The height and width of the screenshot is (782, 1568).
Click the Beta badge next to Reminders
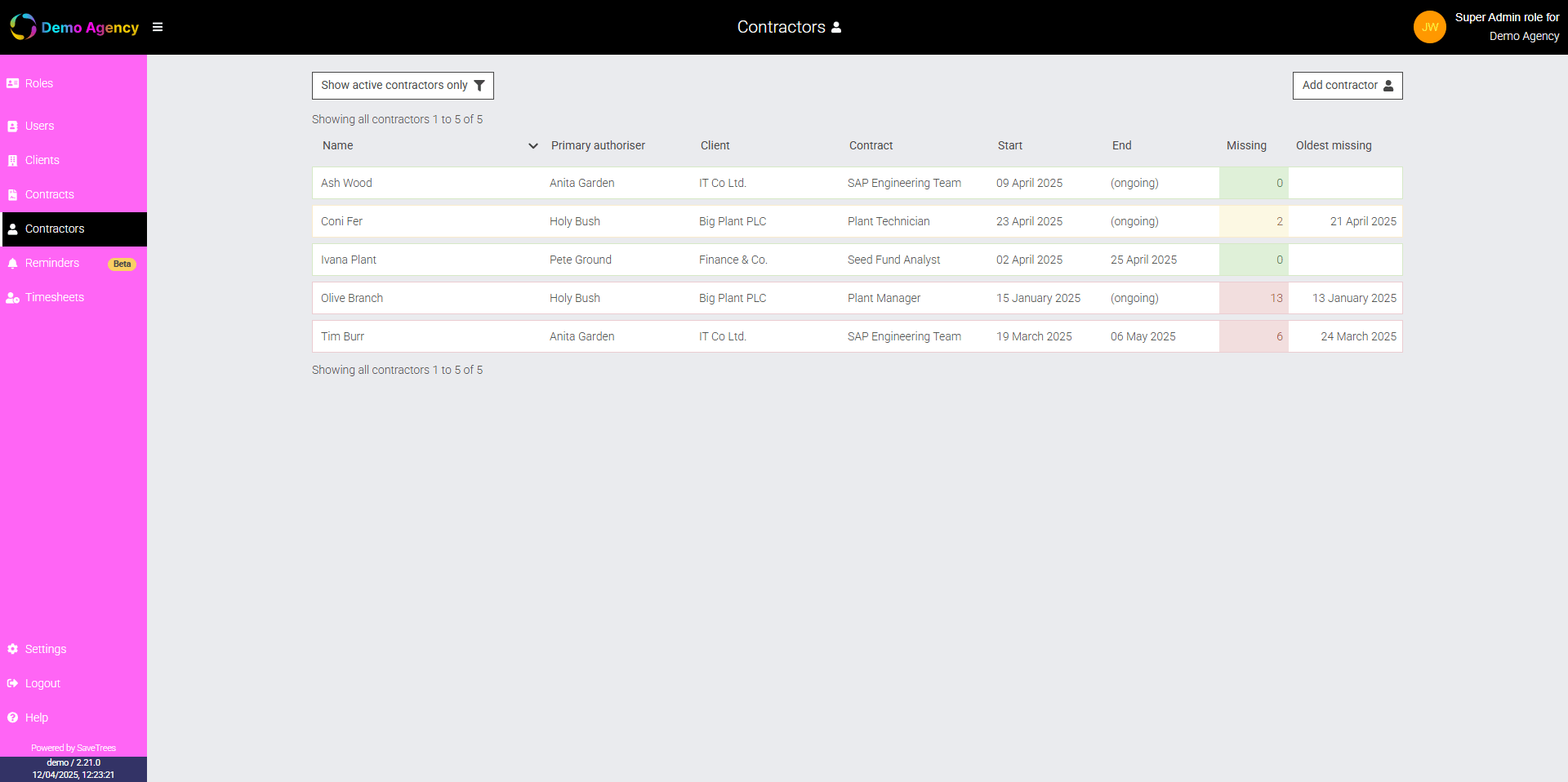pyautogui.click(x=122, y=264)
